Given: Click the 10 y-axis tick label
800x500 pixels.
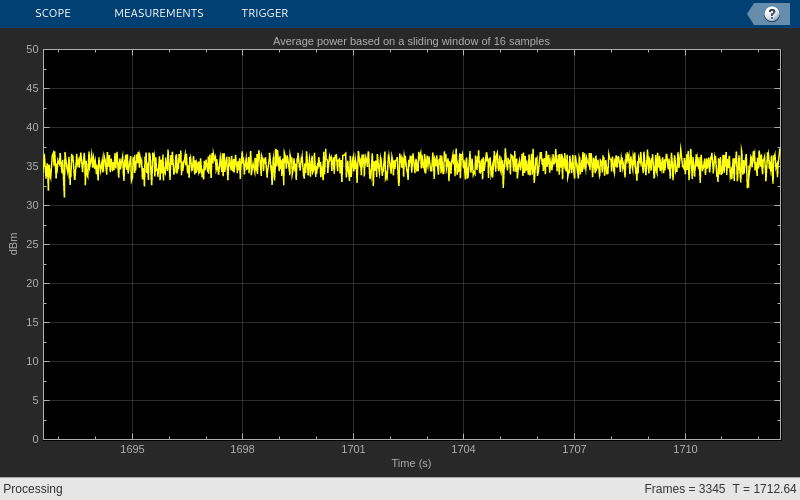Looking at the screenshot, I should tap(32, 361).
